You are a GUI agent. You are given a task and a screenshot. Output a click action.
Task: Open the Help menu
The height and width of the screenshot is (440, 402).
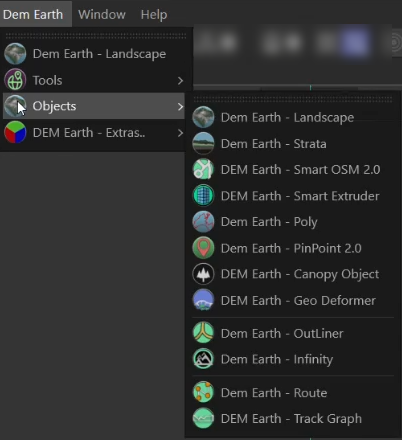[x=154, y=14]
